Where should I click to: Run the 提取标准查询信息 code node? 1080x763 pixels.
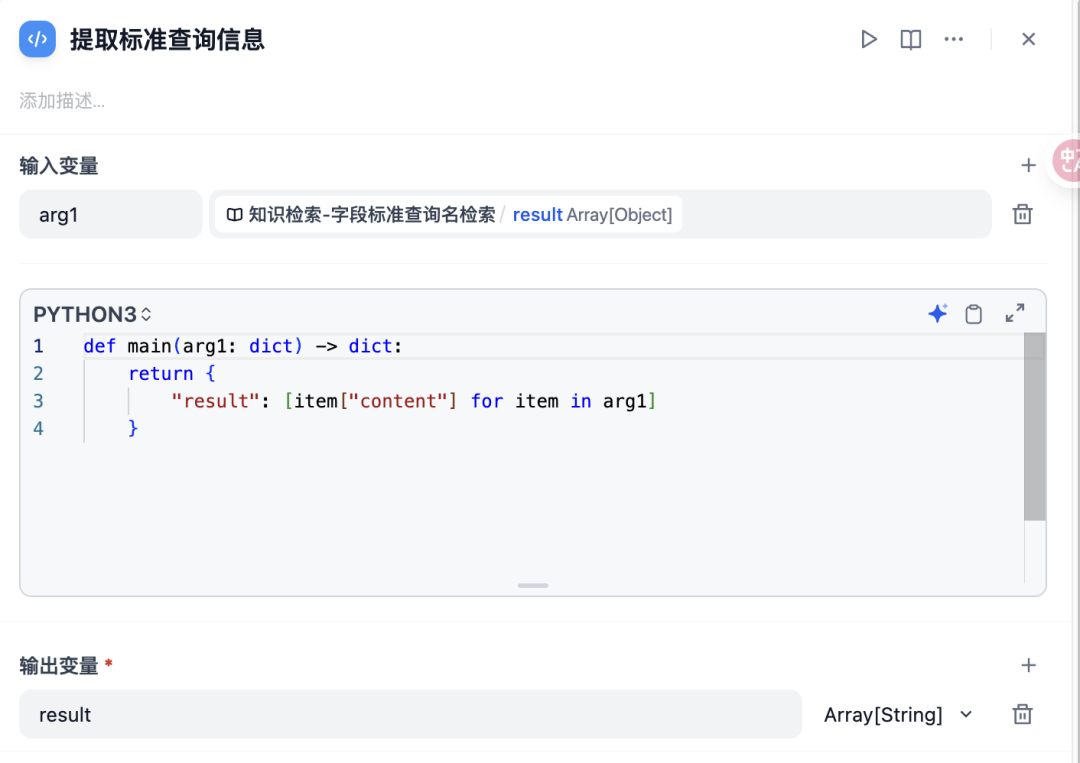868,39
